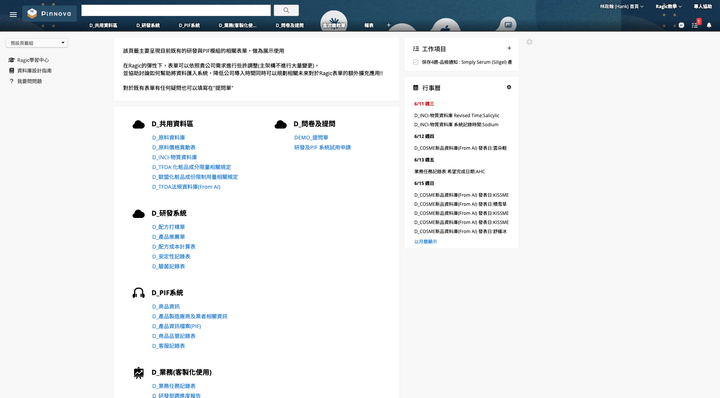Focus the top search input field

176,10
